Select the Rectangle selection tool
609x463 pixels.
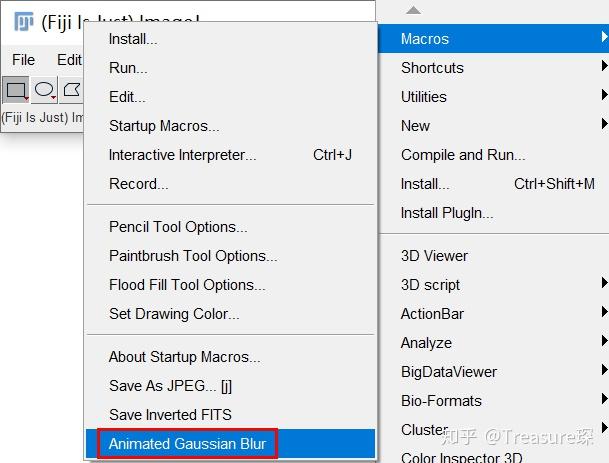coord(16,90)
